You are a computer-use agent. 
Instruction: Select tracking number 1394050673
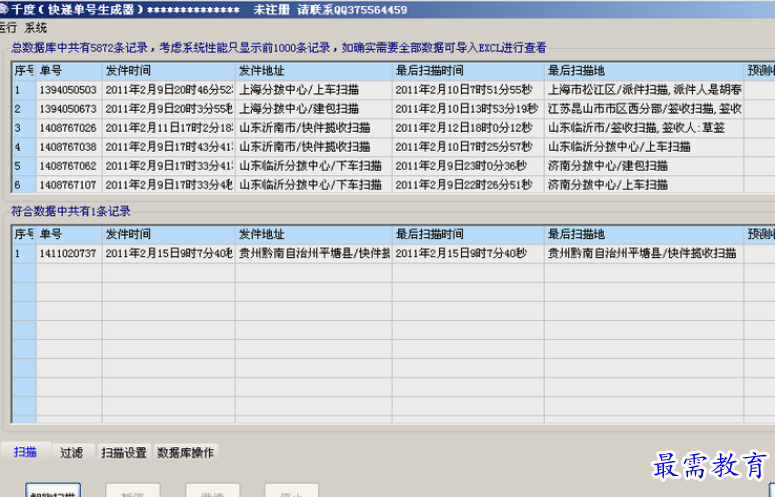69,109
